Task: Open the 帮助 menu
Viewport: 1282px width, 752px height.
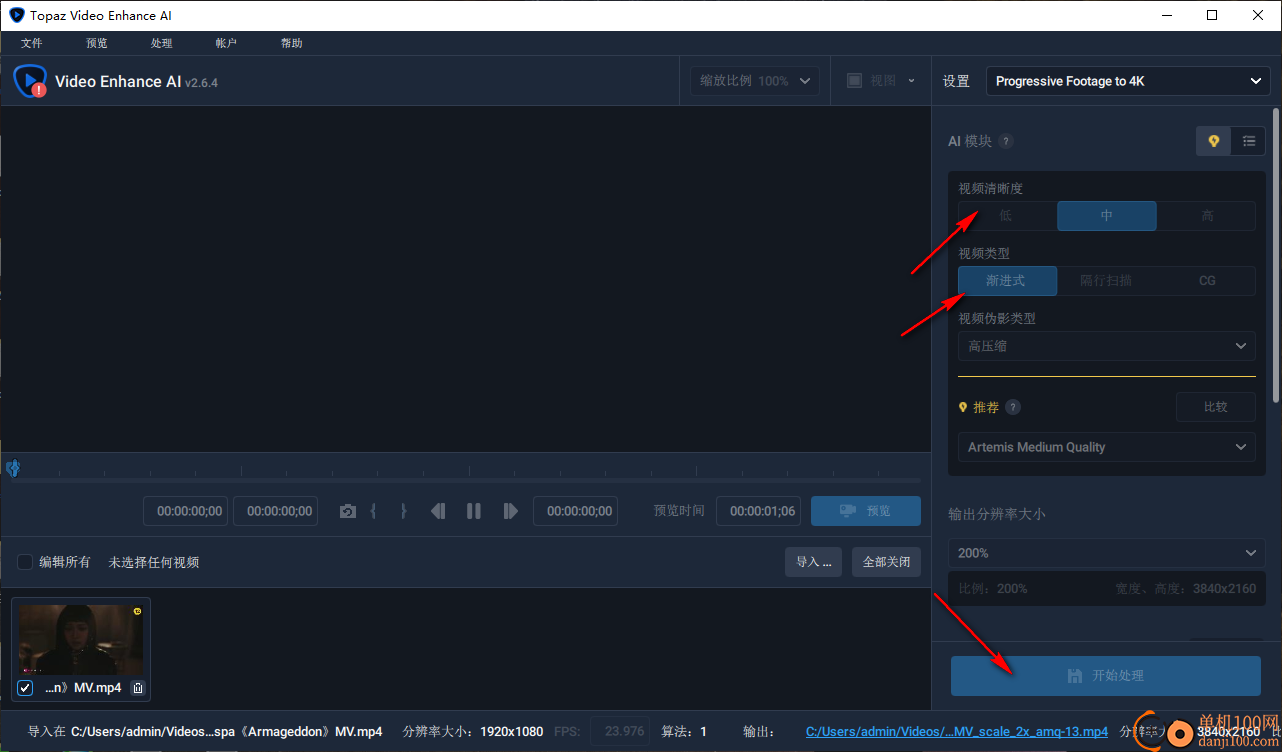Action: click(x=292, y=43)
